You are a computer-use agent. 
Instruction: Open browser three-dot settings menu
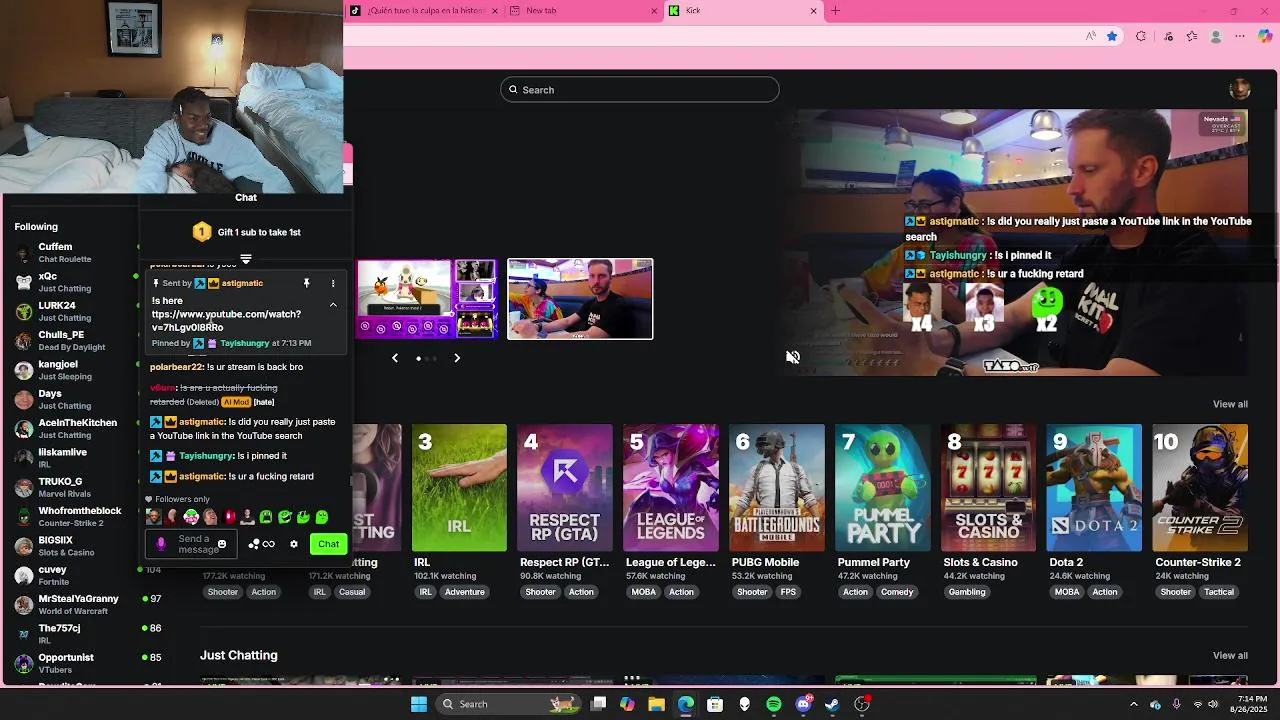click(1240, 37)
